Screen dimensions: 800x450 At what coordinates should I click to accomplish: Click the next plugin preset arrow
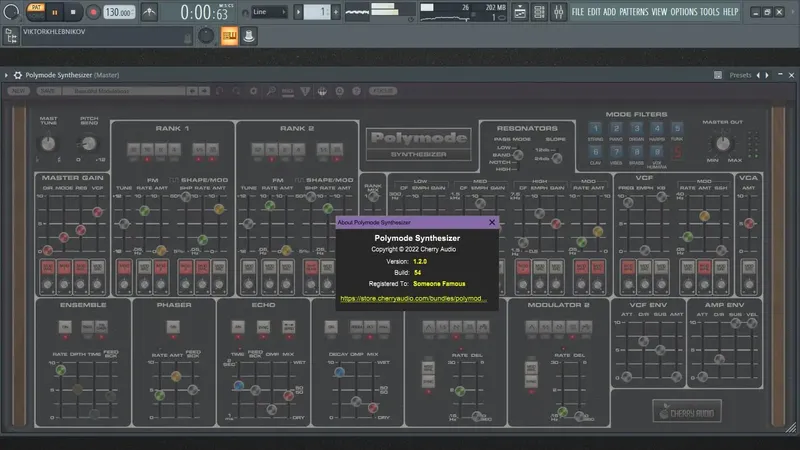pos(767,75)
